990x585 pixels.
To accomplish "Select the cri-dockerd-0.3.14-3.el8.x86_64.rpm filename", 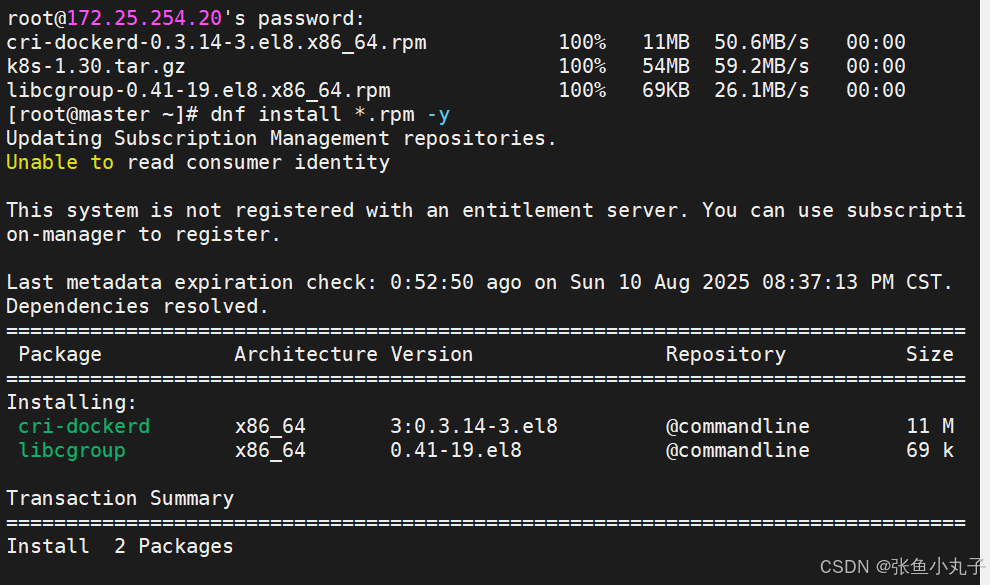I will point(217,42).
